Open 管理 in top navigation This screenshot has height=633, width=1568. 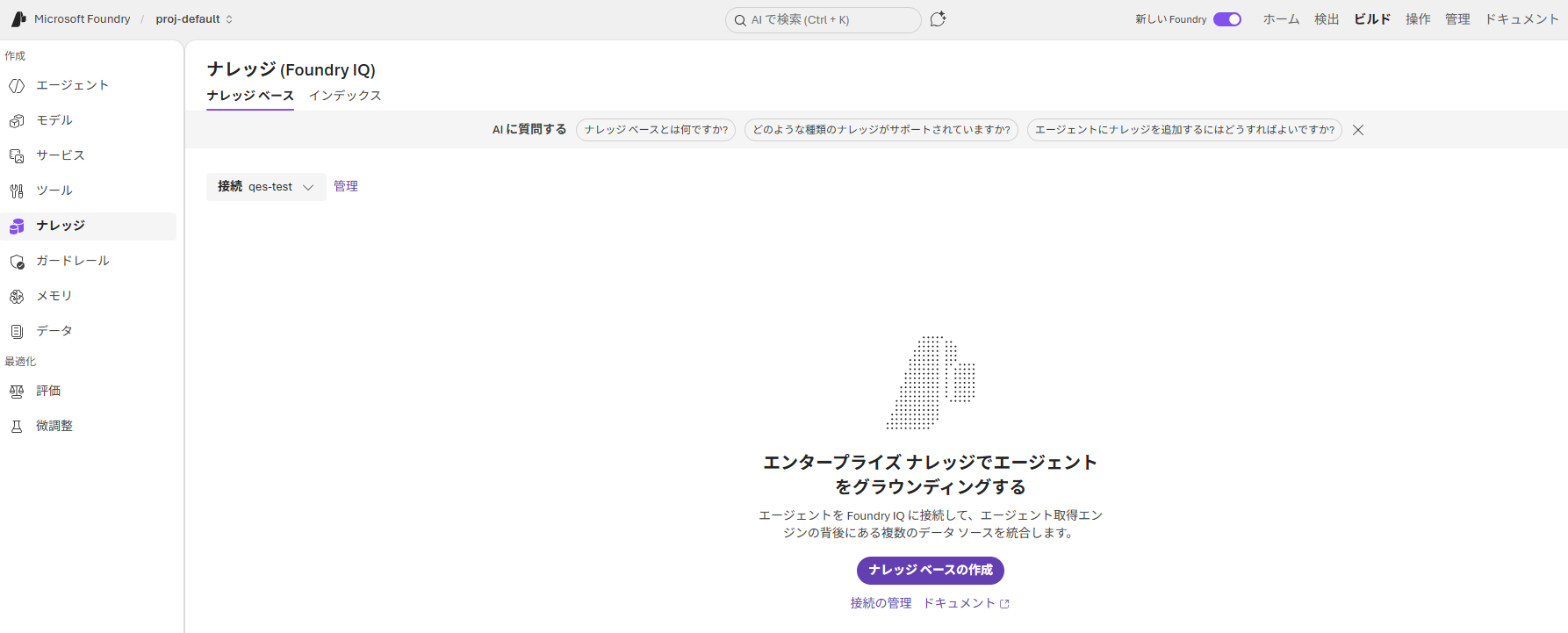point(1457,19)
